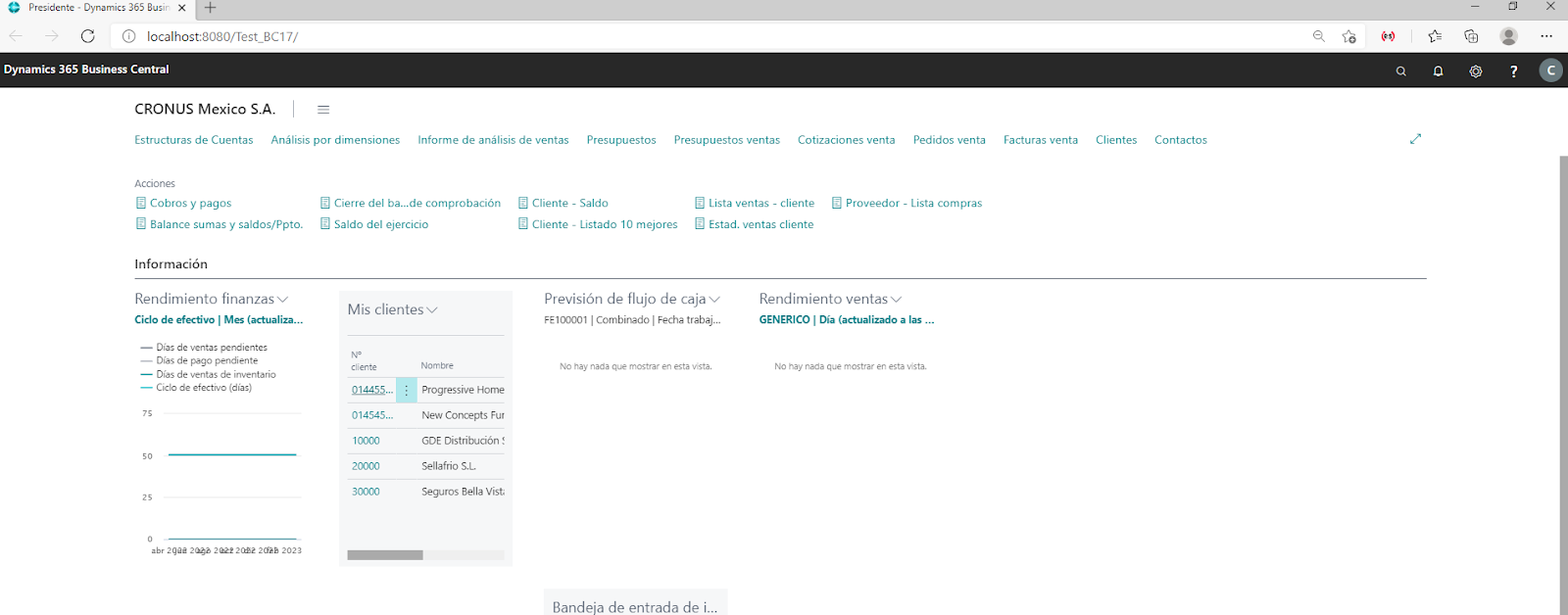Open Bandeja de entrada de i... section
The image size is (1568, 615).
(635, 606)
